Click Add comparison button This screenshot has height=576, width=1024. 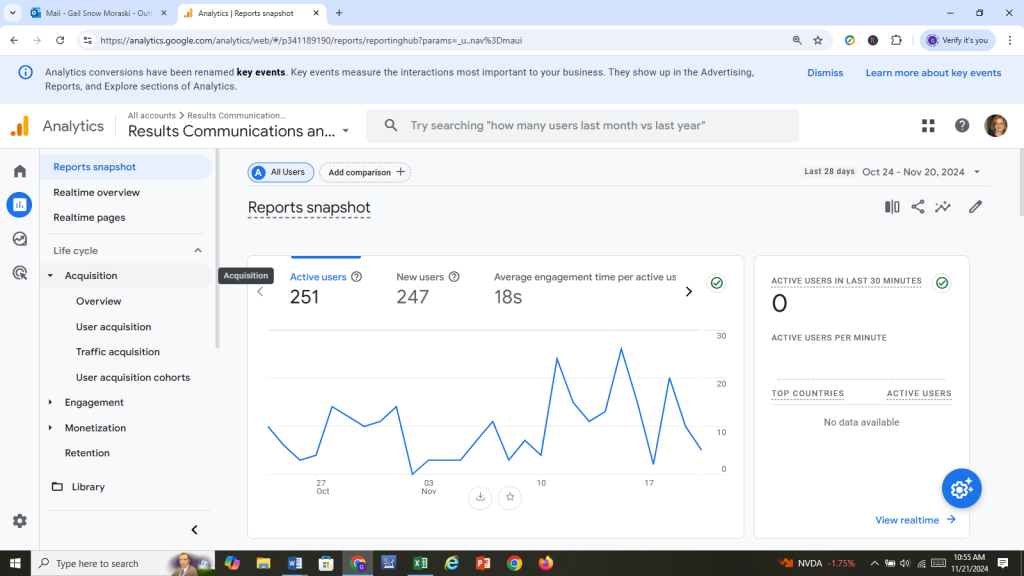[365, 172]
